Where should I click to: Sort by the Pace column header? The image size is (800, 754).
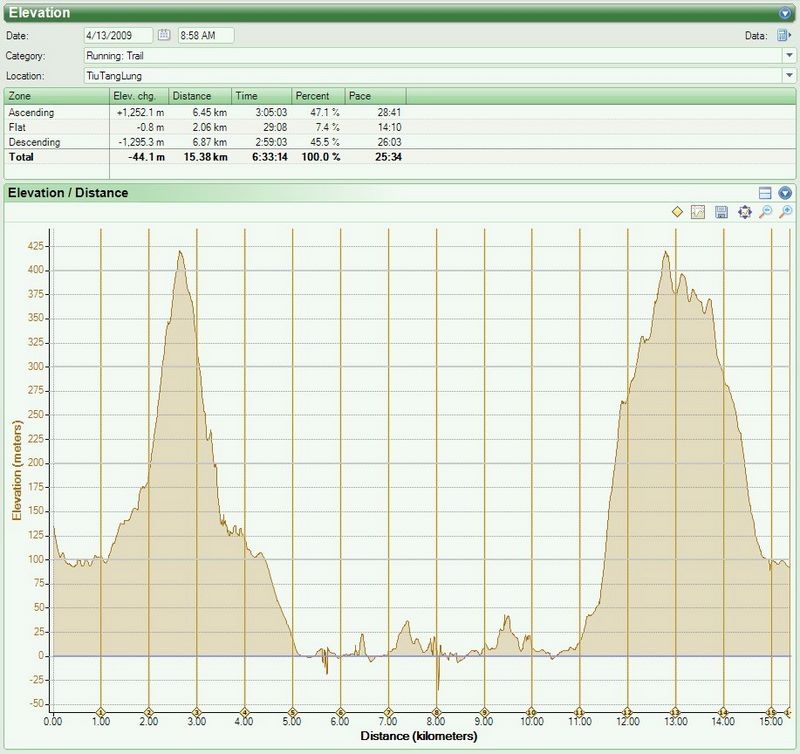(x=374, y=96)
